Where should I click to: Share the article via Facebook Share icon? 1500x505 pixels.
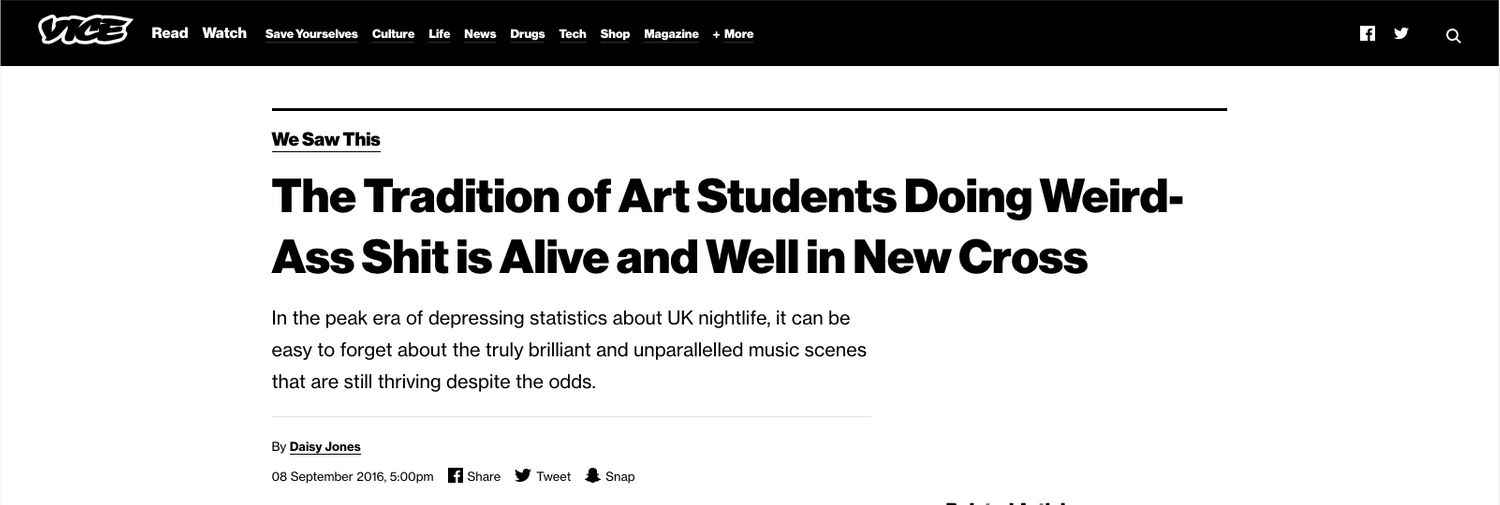tap(455, 475)
